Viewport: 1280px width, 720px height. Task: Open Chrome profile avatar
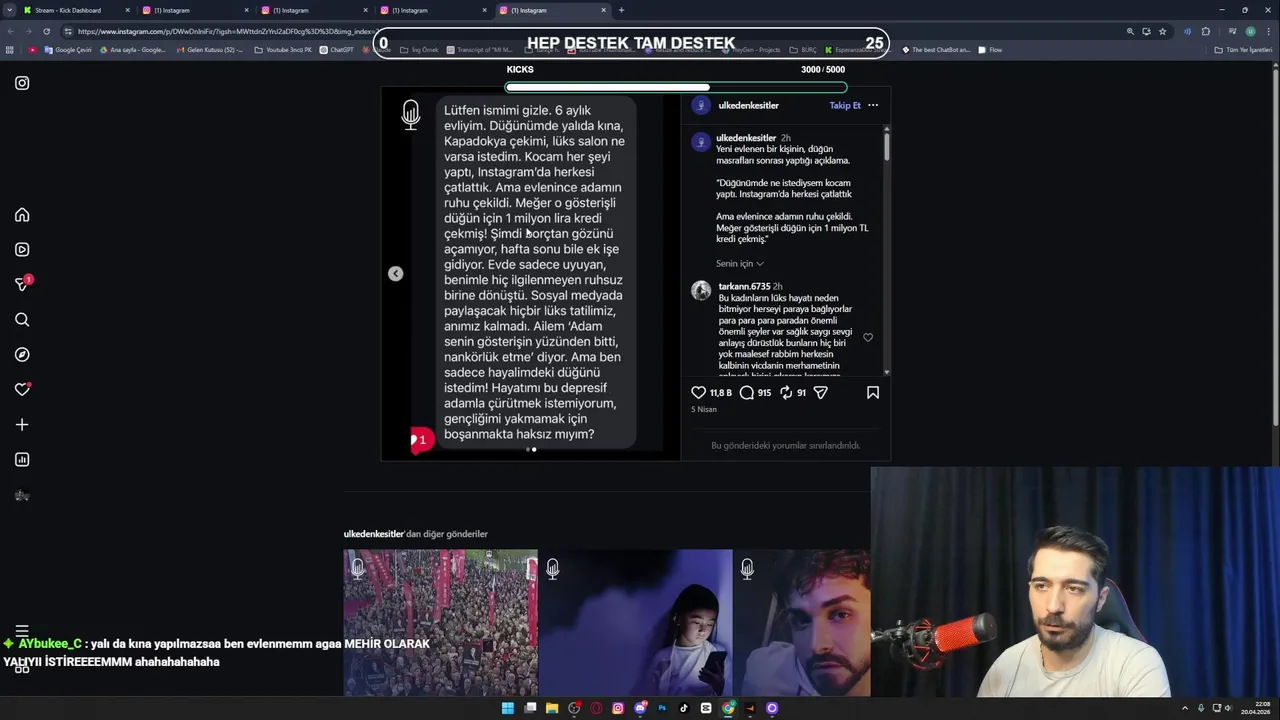pyautogui.click(x=1250, y=31)
